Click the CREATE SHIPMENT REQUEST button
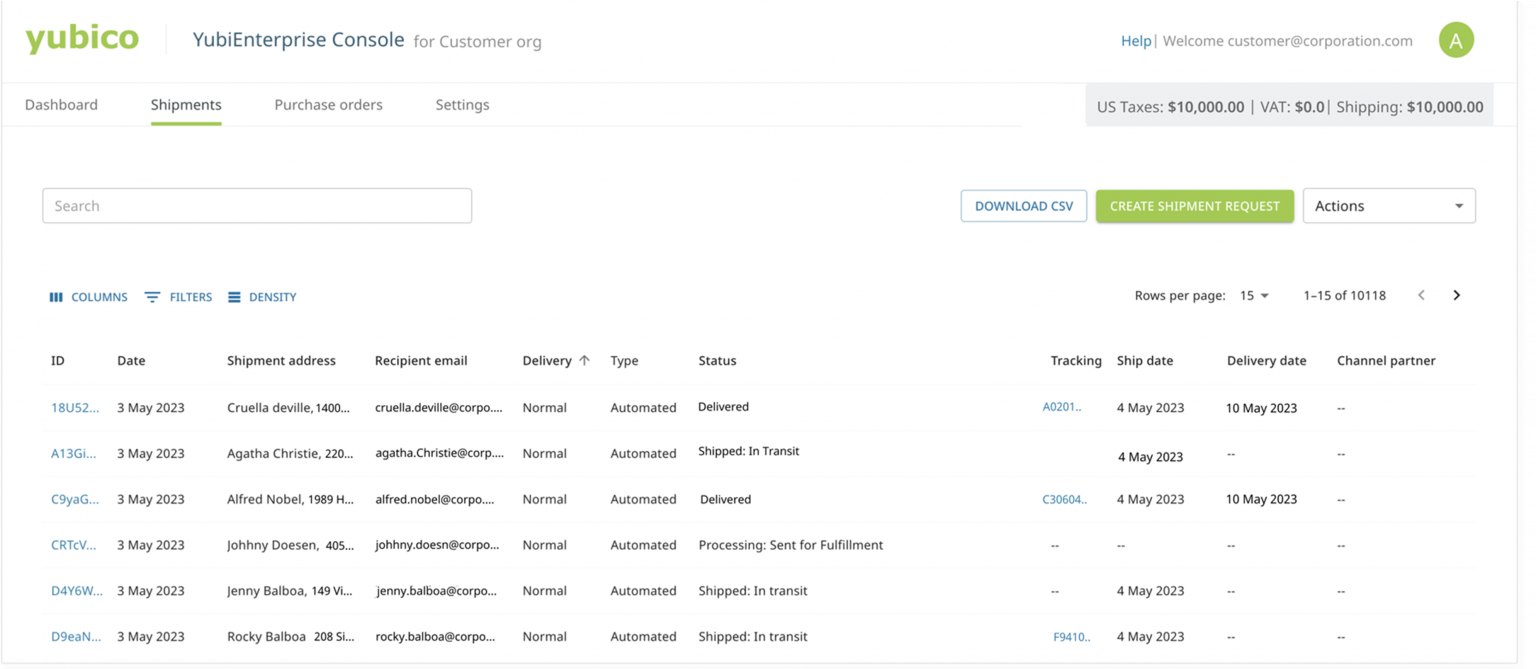The height and width of the screenshot is (669, 1536). coord(1195,205)
